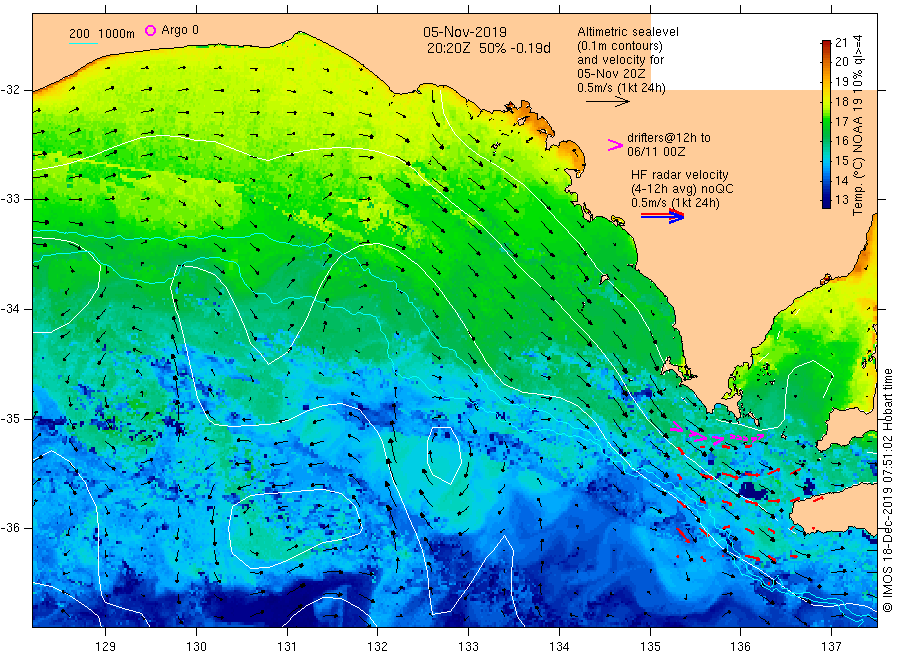Click the black altimetric velocity scale arrow
Image resolution: width=900 pixels, height=660 pixels.
click(607, 102)
